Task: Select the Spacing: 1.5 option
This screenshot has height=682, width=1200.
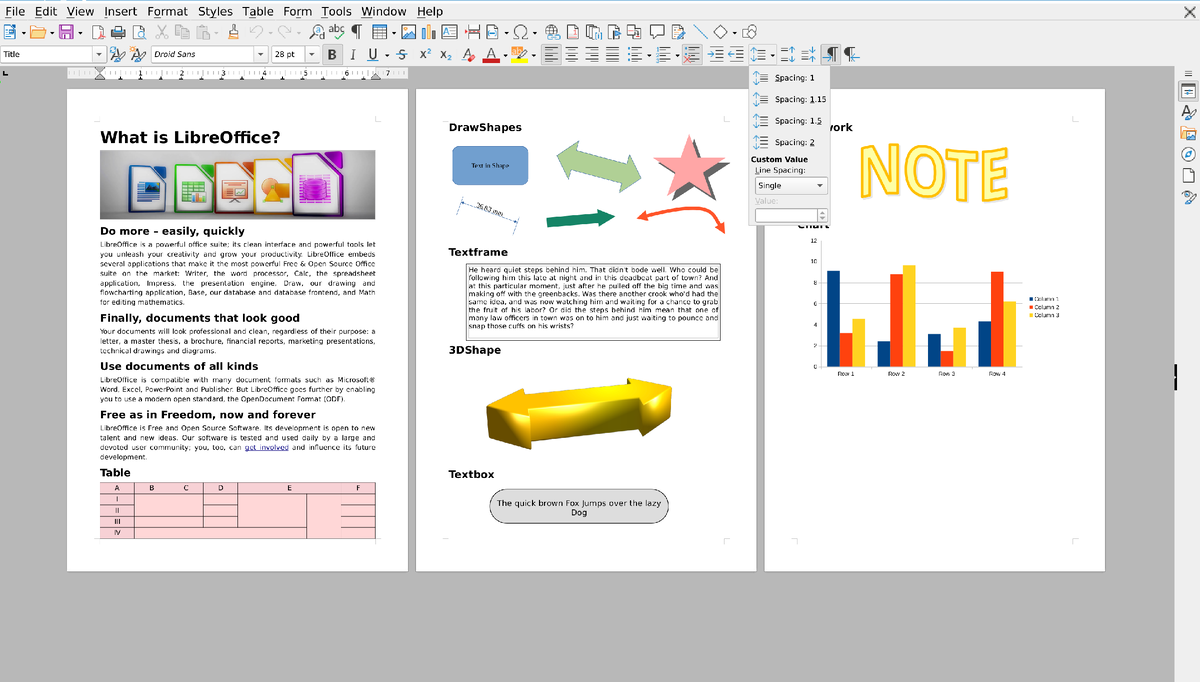Action: [790, 120]
